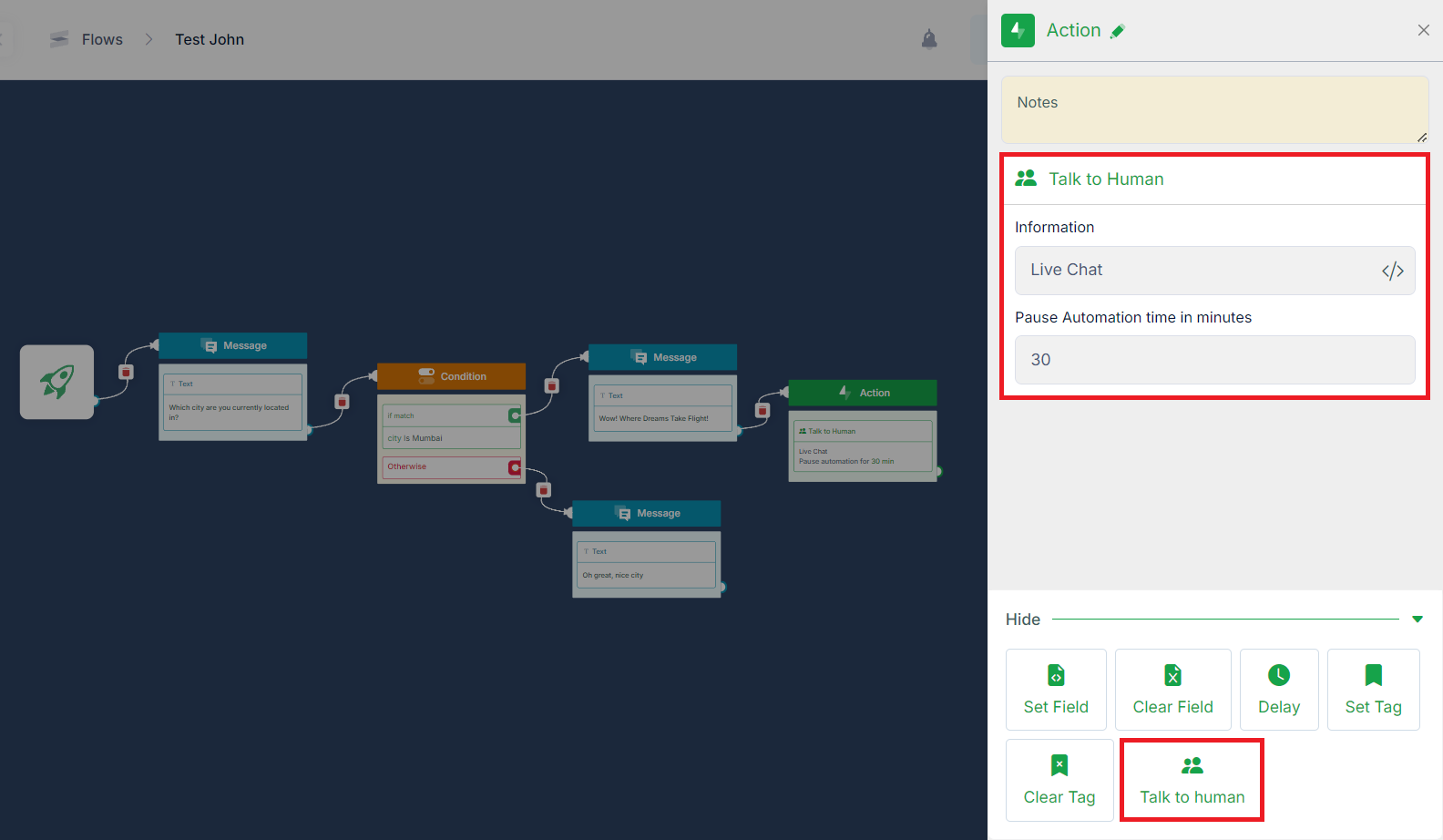Select the Message node header above Action
The height and width of the screenshot is (840, 1443).
662,357
